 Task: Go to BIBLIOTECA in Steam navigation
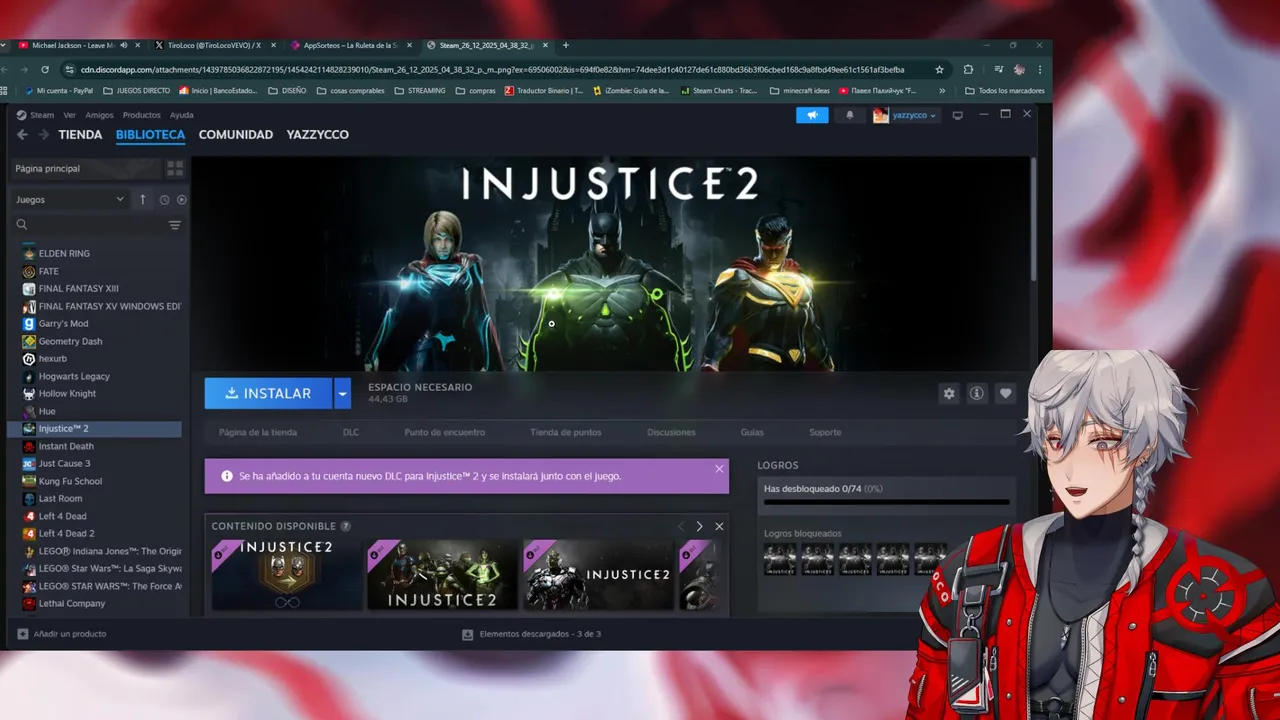click(150, 135)
